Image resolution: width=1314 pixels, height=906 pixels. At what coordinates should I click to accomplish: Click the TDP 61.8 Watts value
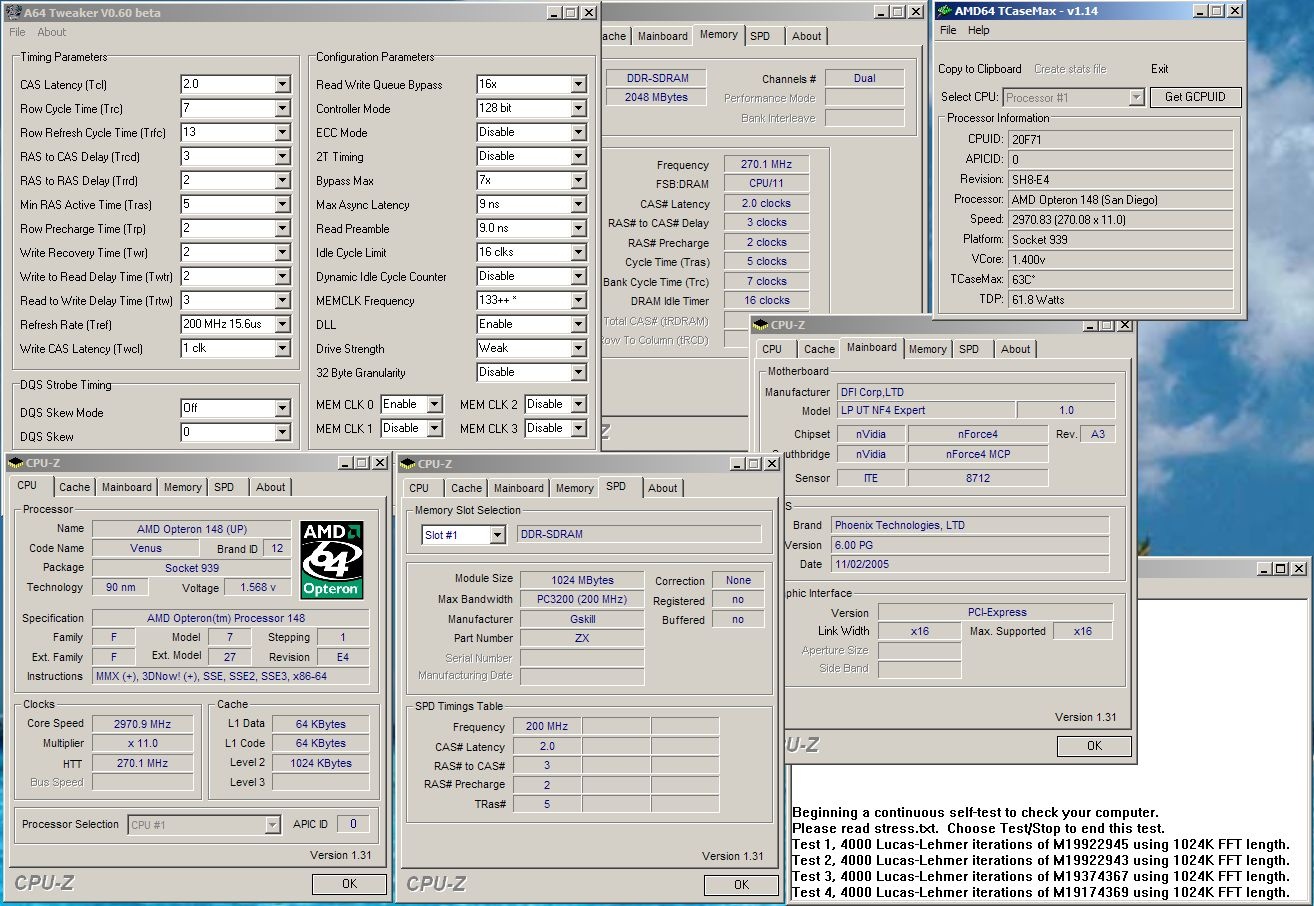pos(1120,300)
